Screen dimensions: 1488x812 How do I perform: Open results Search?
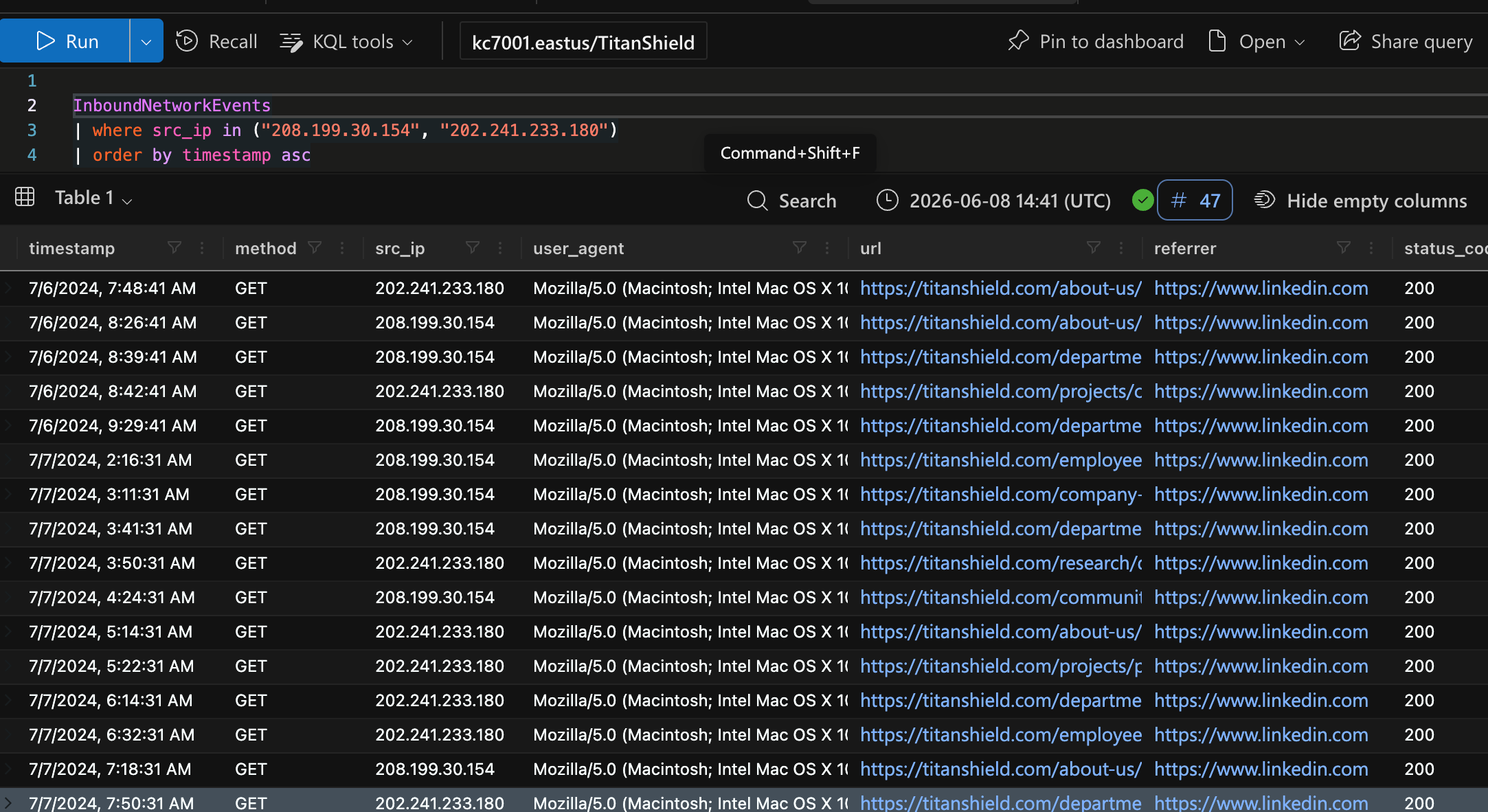click(792, 201)
